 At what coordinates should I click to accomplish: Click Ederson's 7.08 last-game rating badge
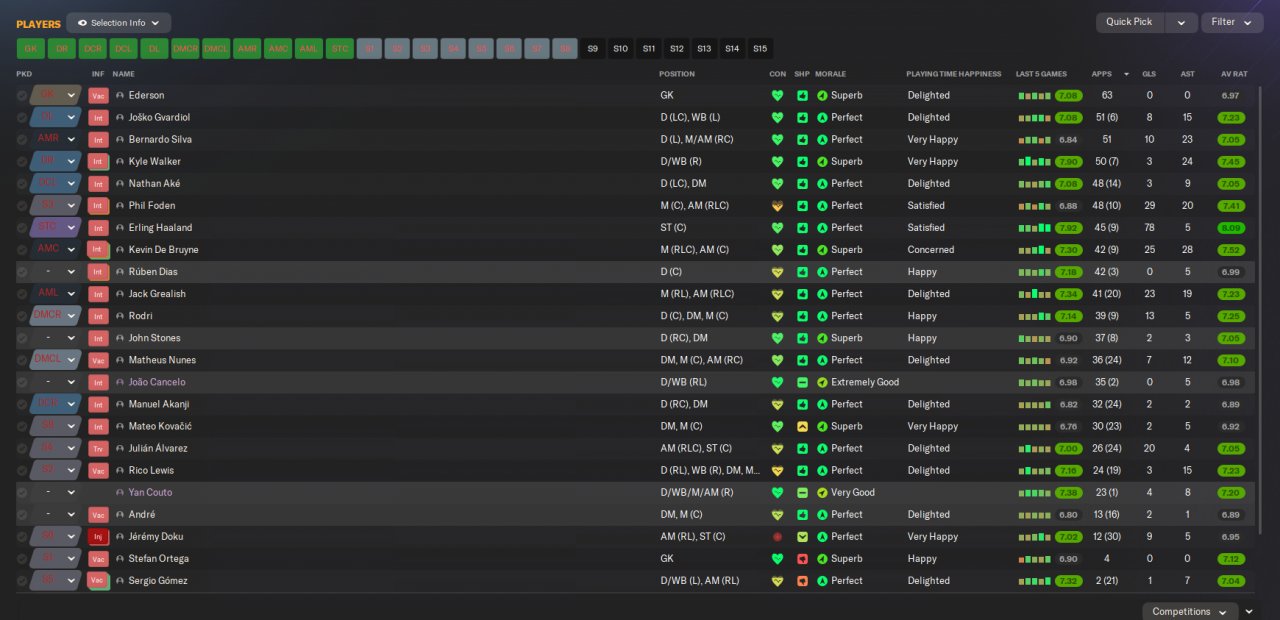click(1068, 96)
